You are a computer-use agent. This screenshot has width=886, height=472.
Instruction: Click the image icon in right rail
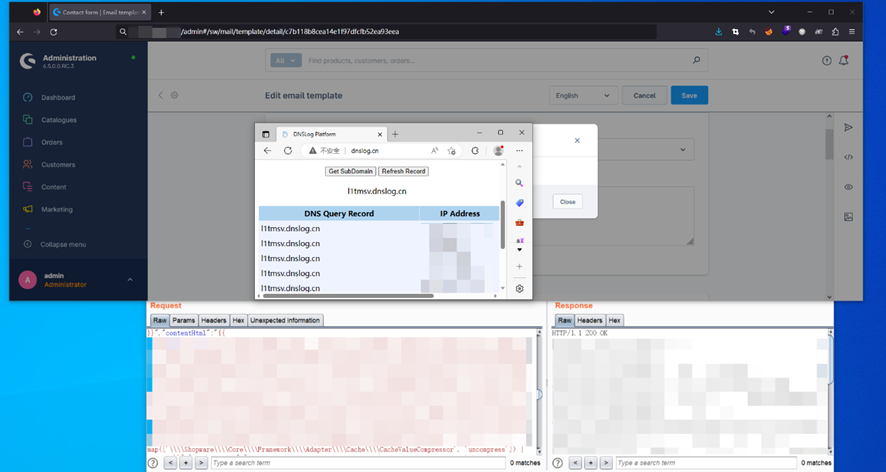pos(848,216)
